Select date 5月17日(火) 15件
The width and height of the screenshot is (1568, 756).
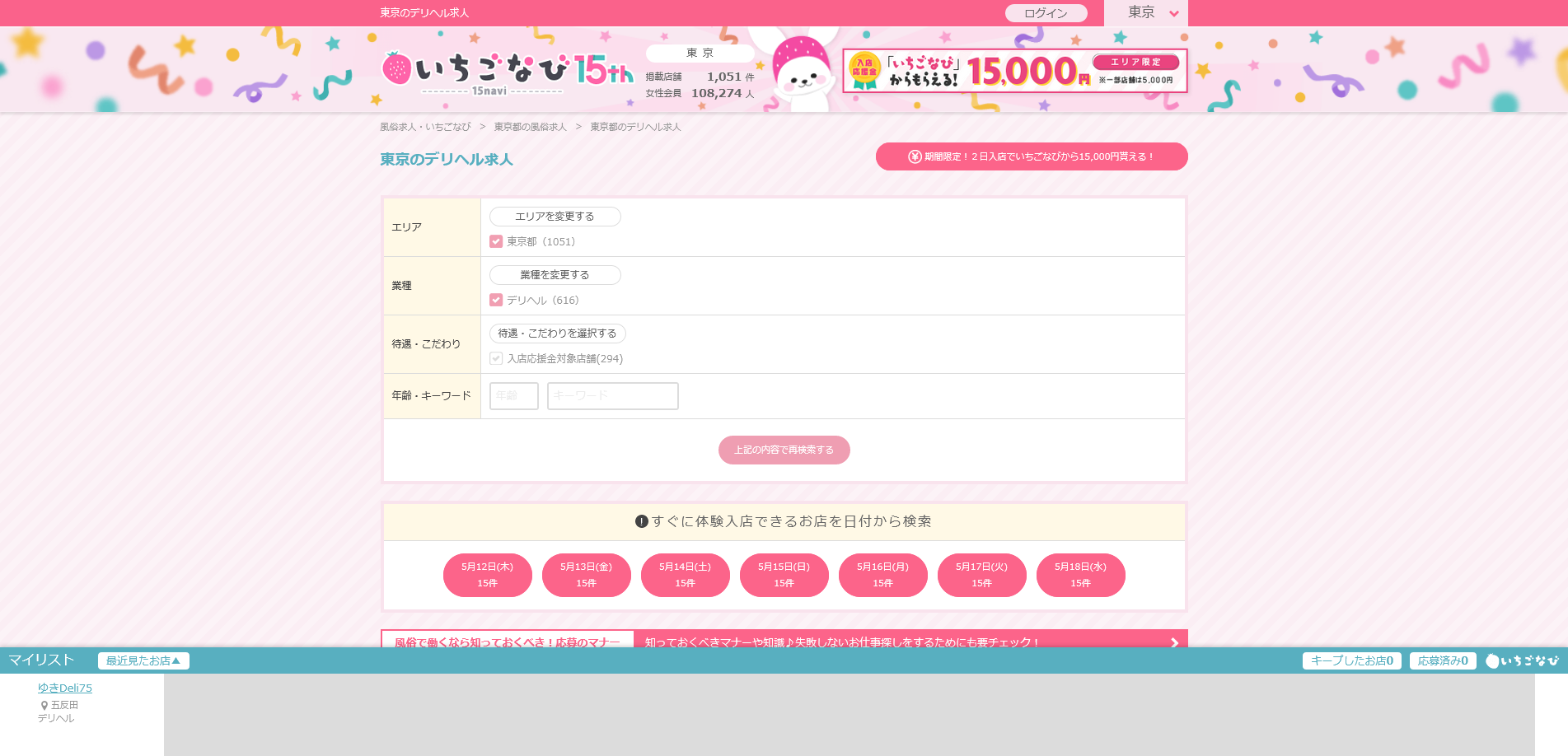coord(982,575)
